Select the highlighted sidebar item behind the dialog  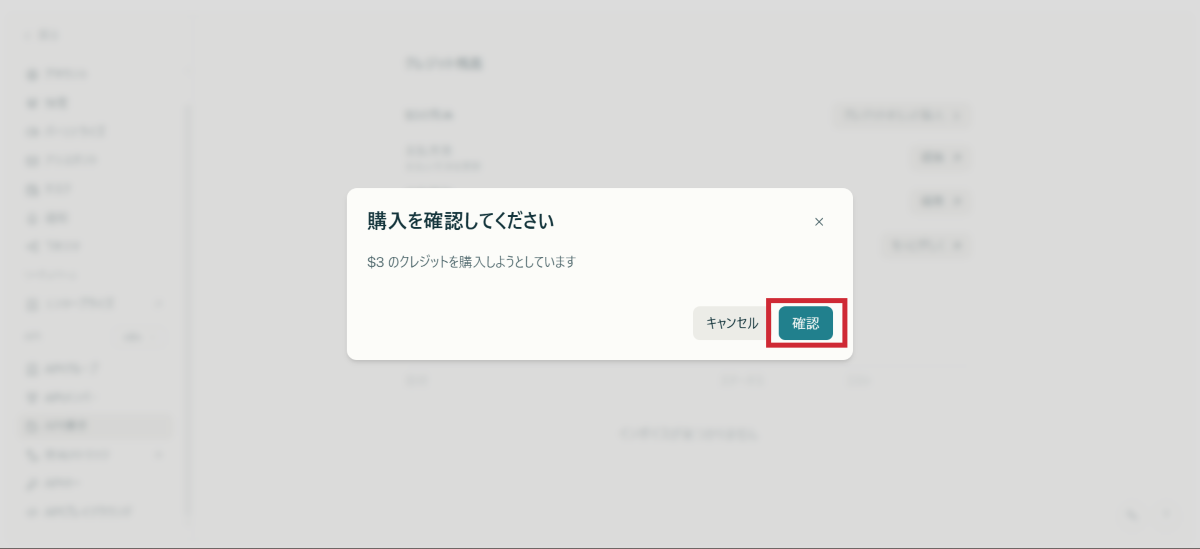click(x=96, y=425)
